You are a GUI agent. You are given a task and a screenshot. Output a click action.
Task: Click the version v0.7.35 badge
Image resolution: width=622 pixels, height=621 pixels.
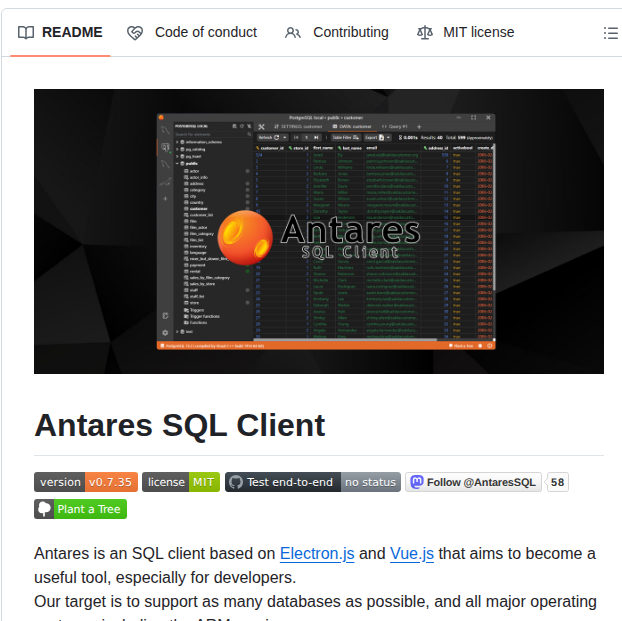coord(86,482)
